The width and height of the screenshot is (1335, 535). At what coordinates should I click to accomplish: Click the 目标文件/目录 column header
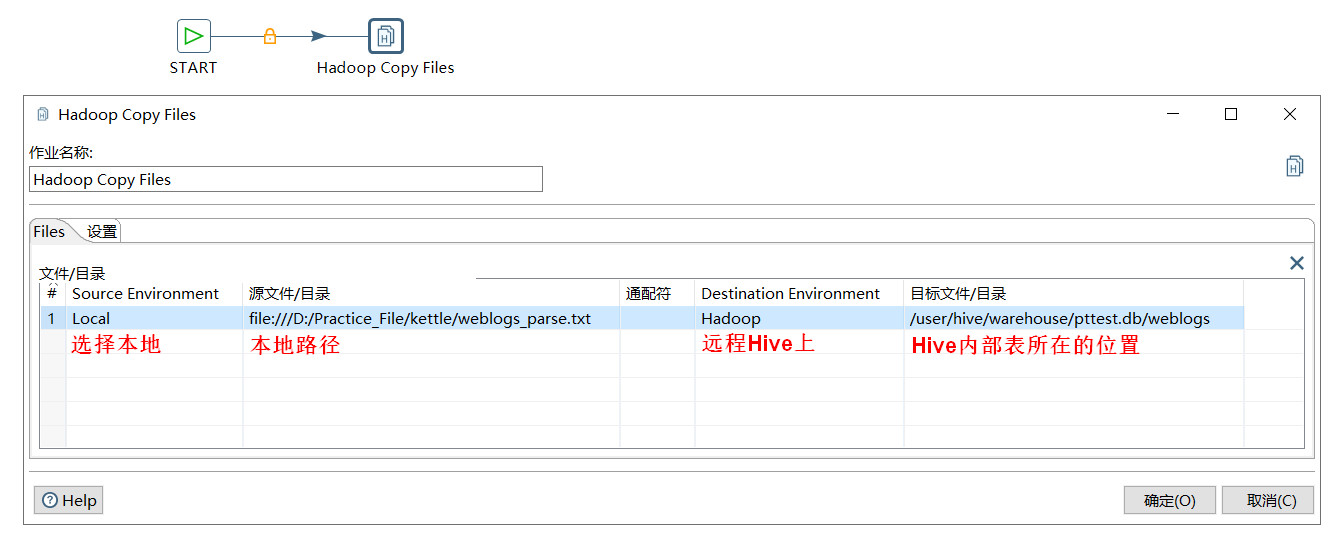coord(1073,294)
